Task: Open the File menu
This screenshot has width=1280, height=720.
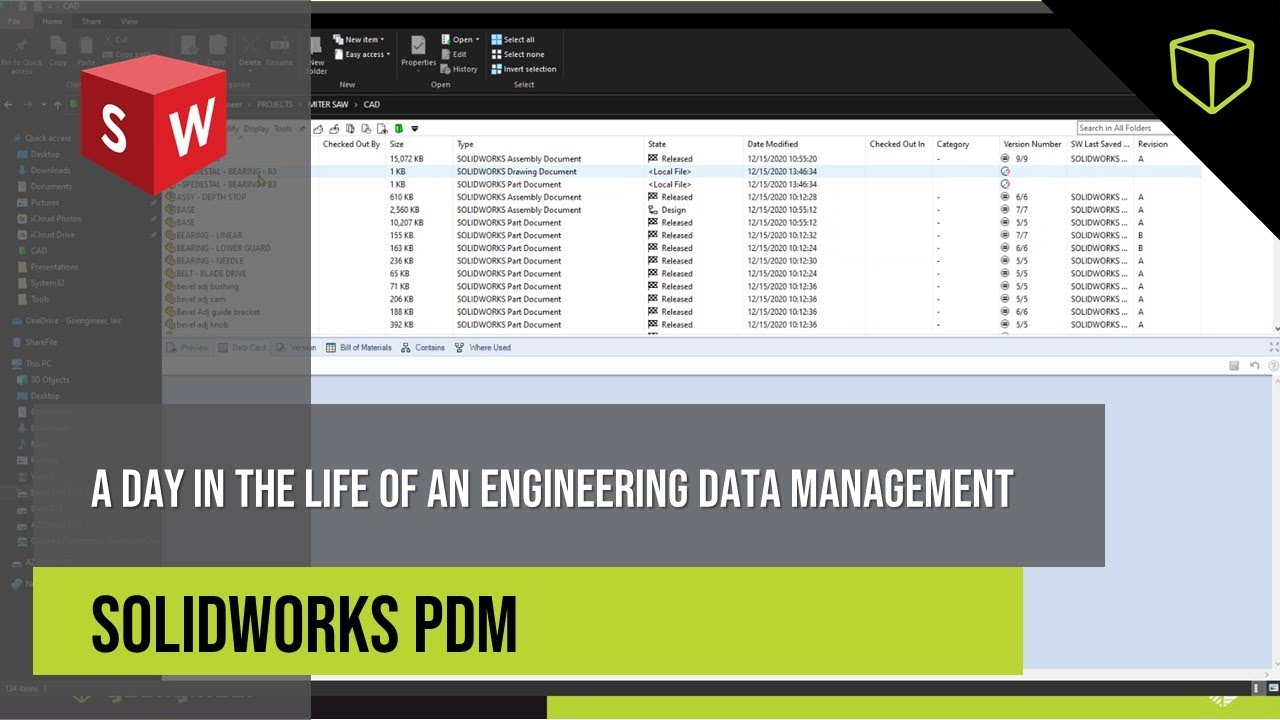Action: (16, 21)
